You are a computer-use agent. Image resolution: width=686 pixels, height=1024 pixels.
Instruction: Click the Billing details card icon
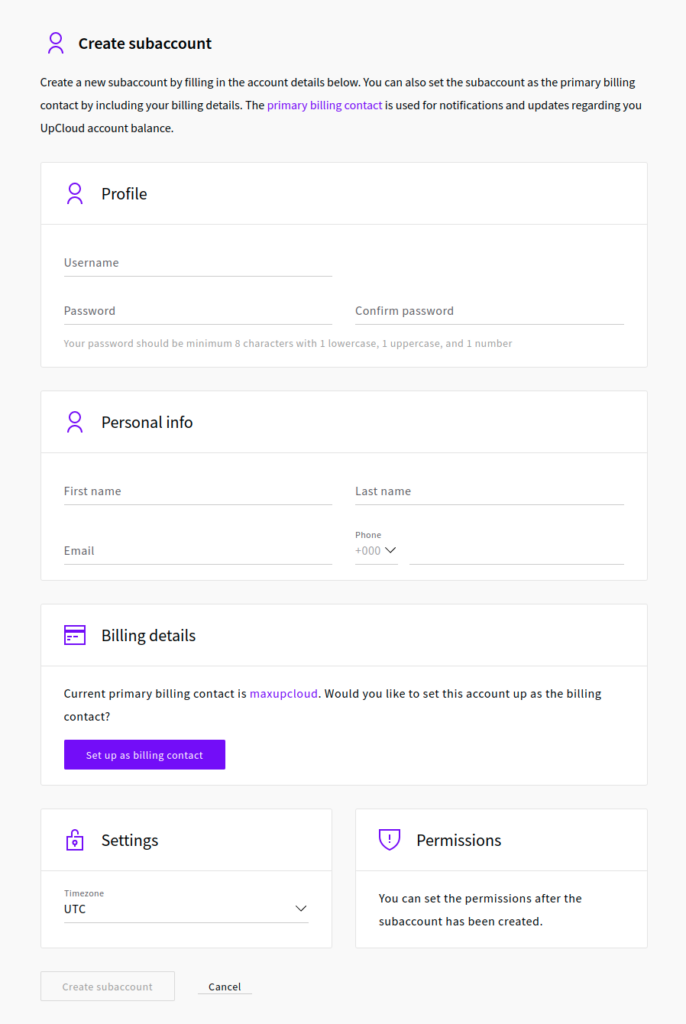point(75,636)
